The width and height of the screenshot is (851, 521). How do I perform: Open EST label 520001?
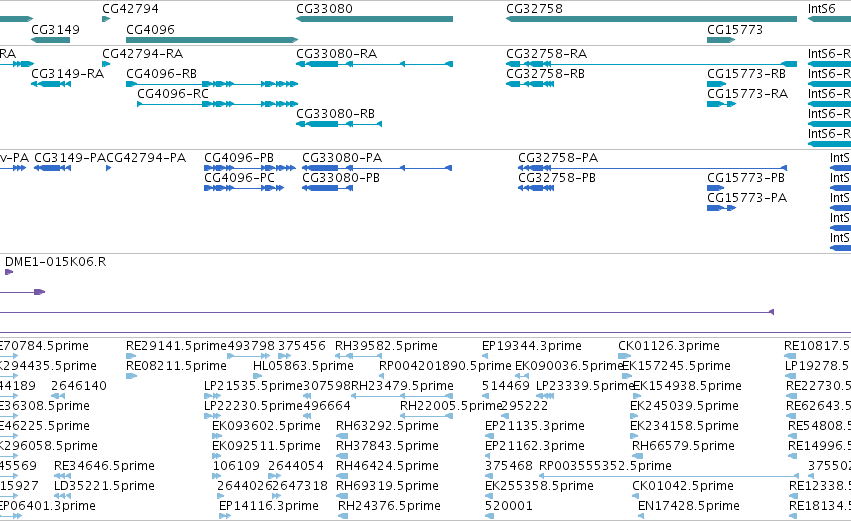click(x=509, y=506)
